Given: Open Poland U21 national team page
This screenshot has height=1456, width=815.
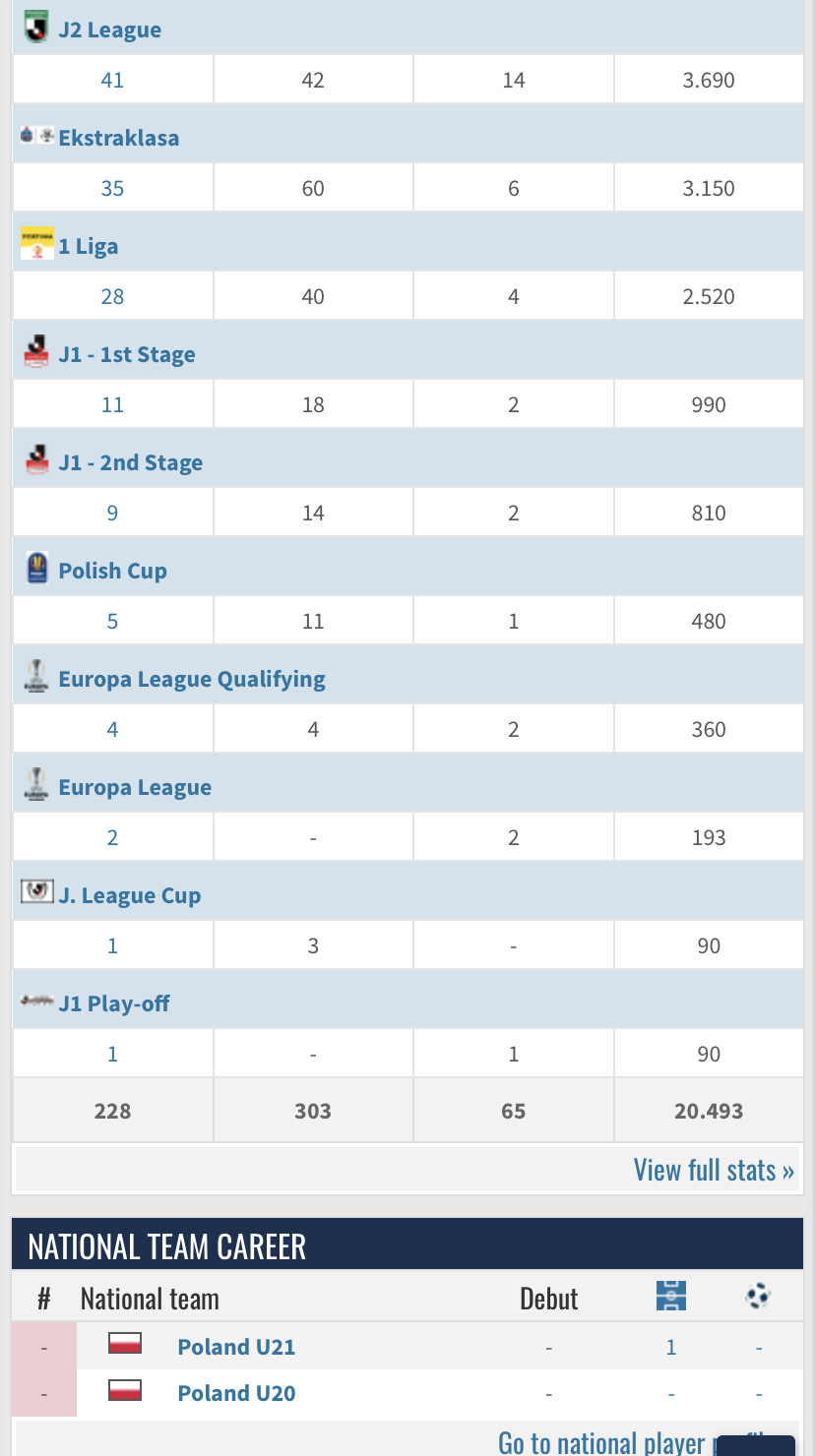Looking at the screenshot, I should click(236, 1347).
